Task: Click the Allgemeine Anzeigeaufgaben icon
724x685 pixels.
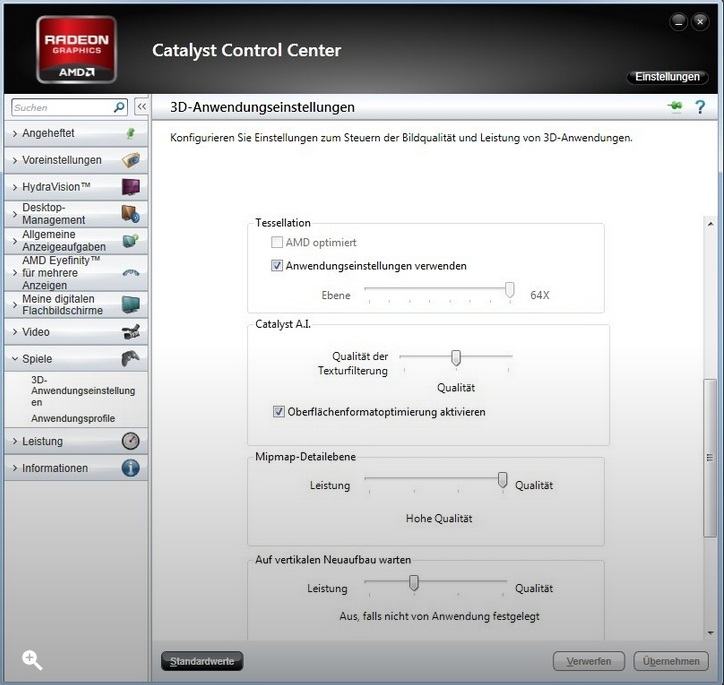Action: coord(131,240)
